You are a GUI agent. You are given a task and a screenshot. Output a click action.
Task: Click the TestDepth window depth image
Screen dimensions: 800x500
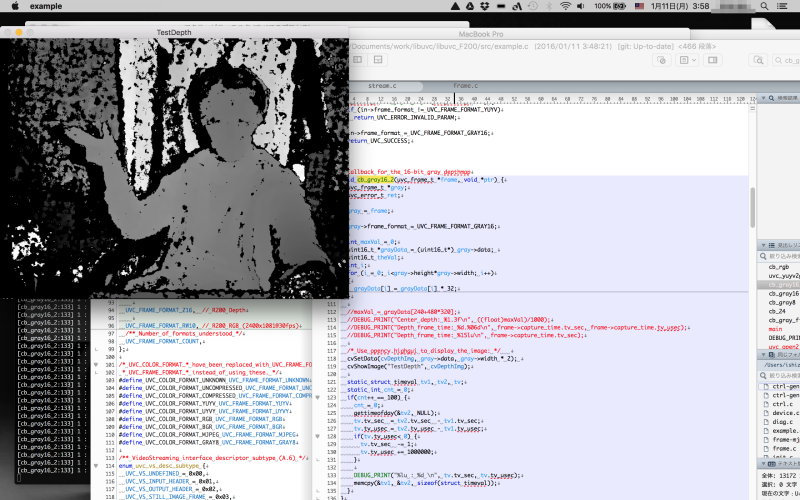174,168
